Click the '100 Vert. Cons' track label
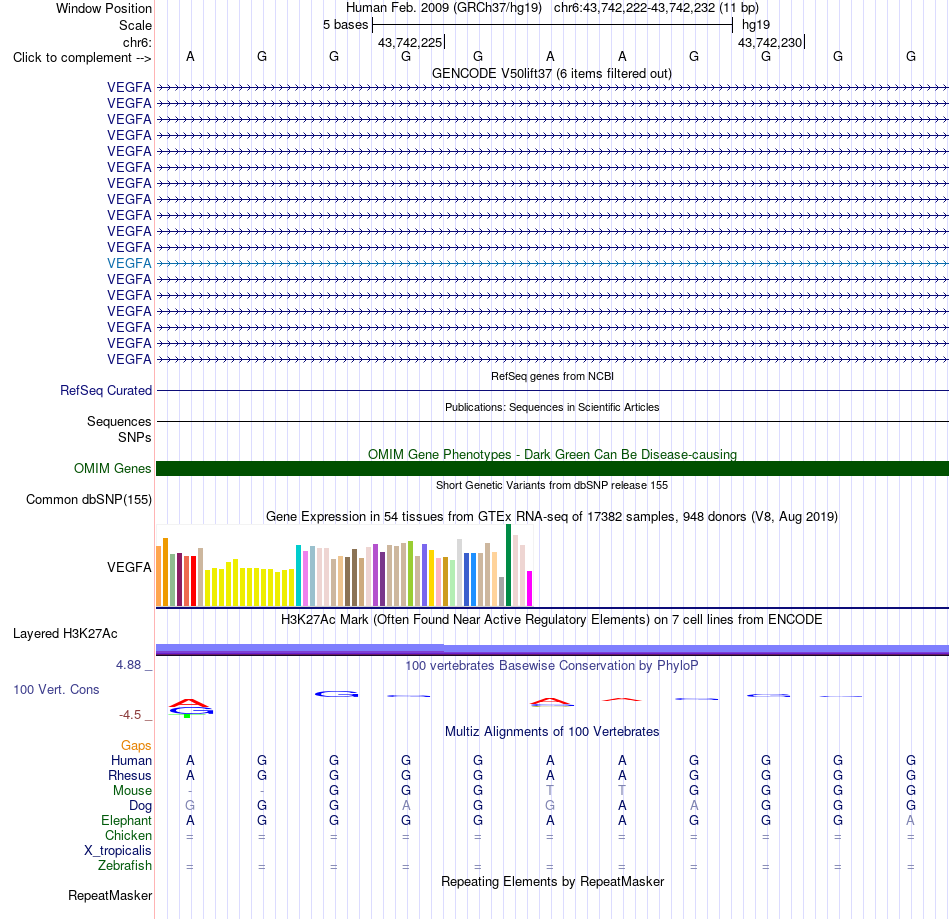950x919 pixels. click(x=56, y=689)
